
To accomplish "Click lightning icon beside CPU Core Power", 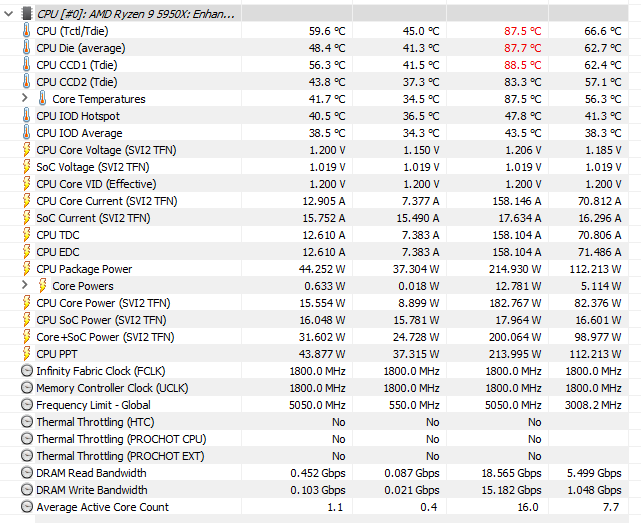I will 27,303.
